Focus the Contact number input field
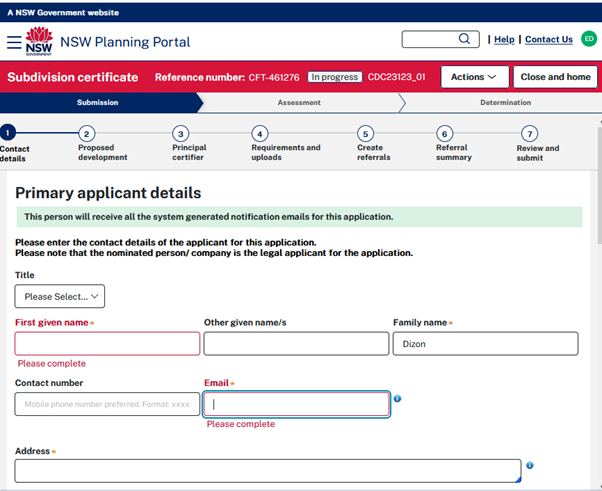 (x=107, y=404)
